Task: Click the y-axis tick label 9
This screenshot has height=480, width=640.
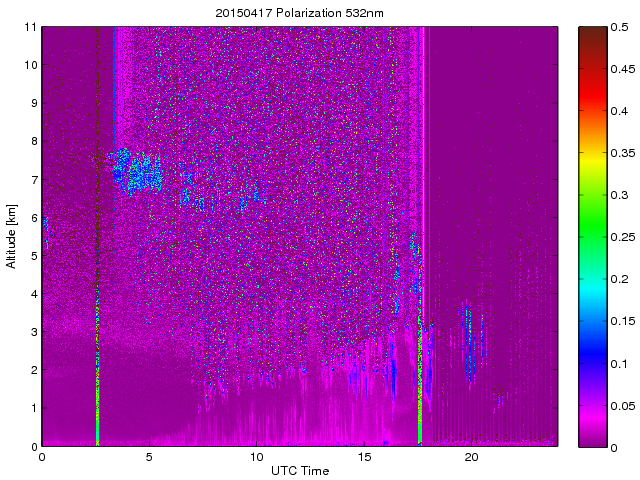Action: [x=33, y=103]
